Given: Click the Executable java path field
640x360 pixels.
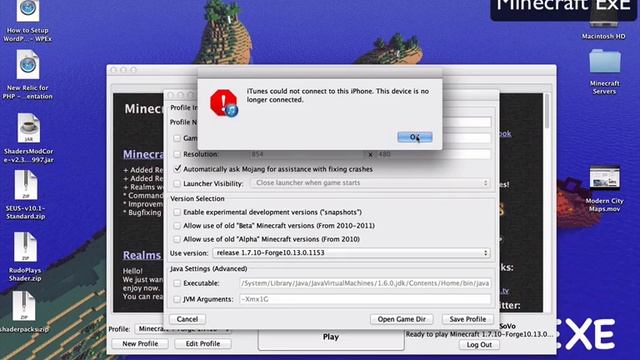Looking at the screenshot, I should pos(365,283).
